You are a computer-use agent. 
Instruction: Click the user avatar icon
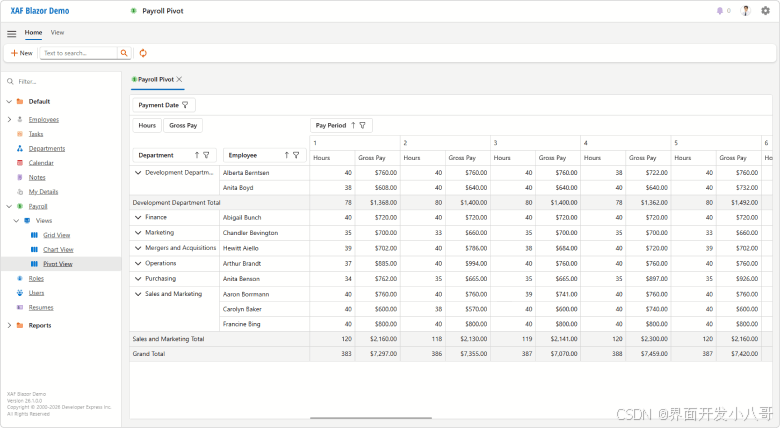point(745,10)
